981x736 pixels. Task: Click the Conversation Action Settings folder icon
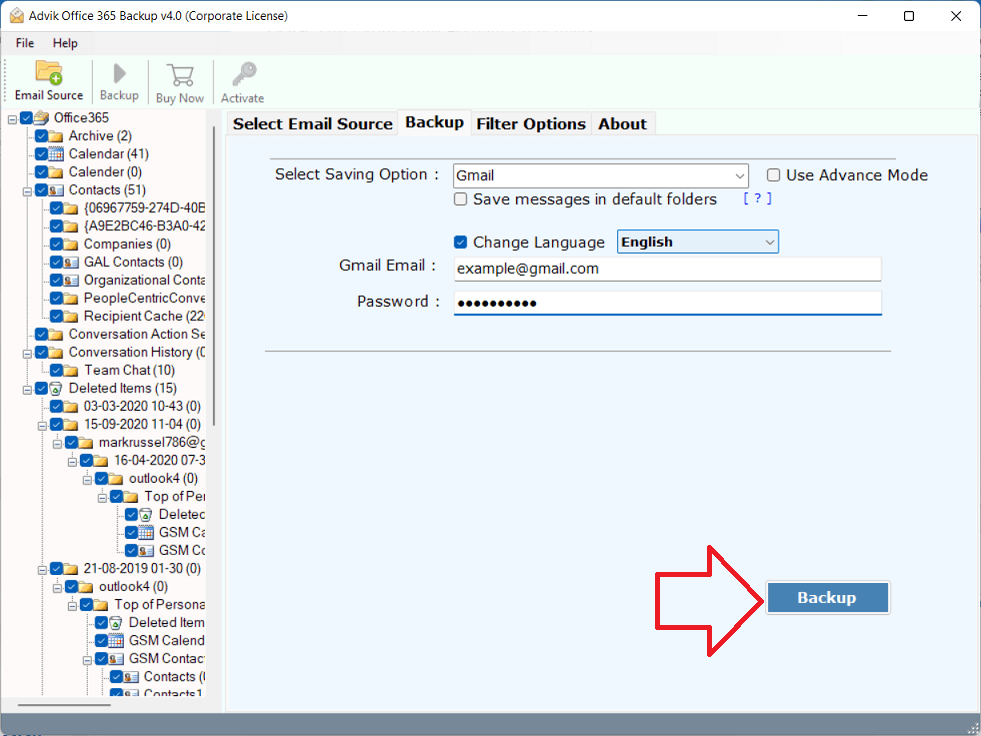point(56,334)
